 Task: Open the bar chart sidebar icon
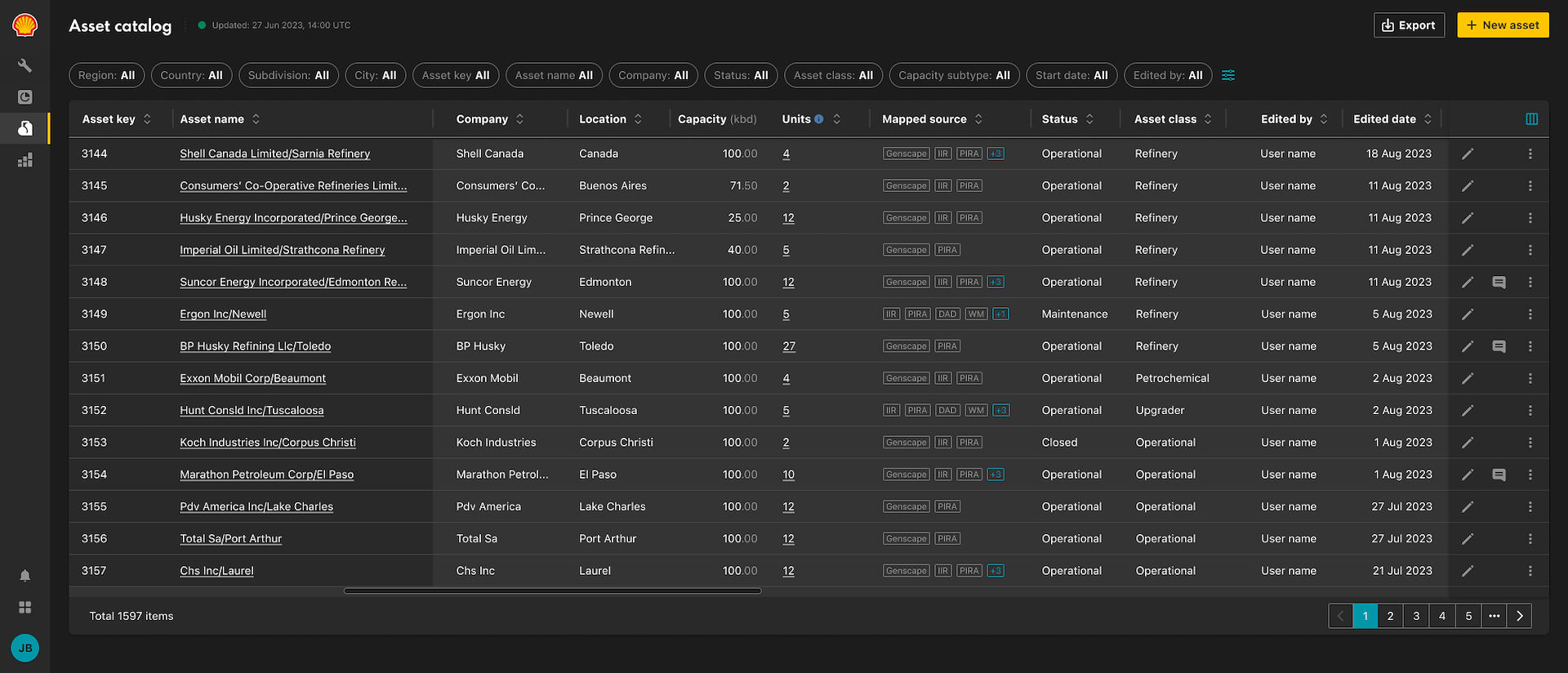click(x=24, y=160)
